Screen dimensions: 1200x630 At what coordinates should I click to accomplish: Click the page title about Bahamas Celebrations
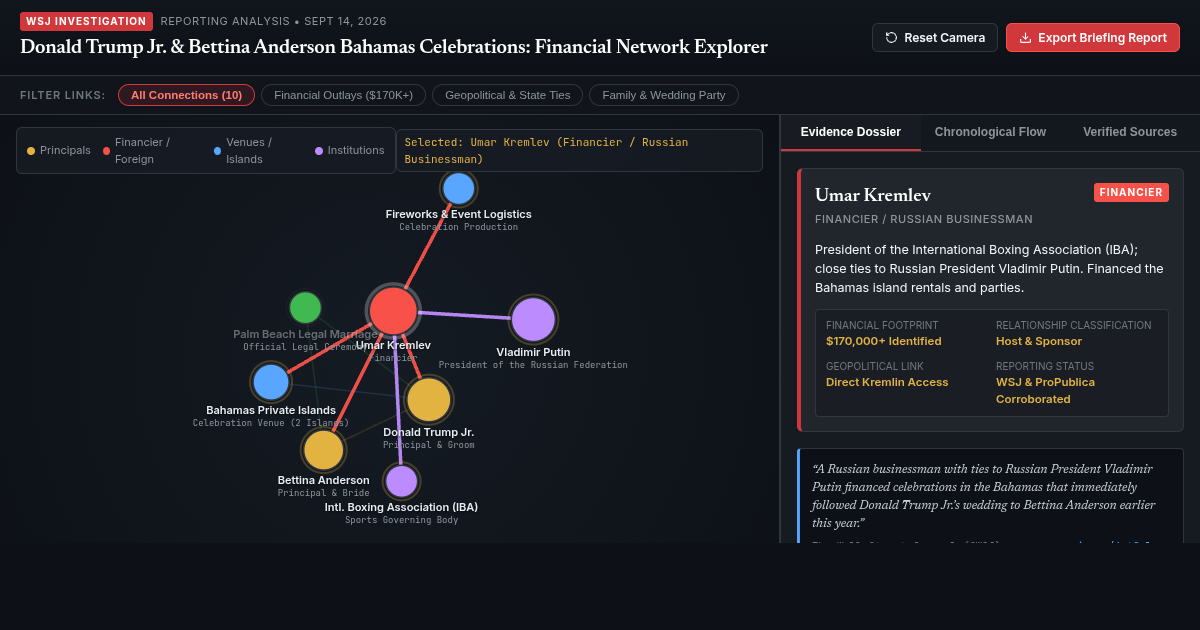[x=394, y=47]
